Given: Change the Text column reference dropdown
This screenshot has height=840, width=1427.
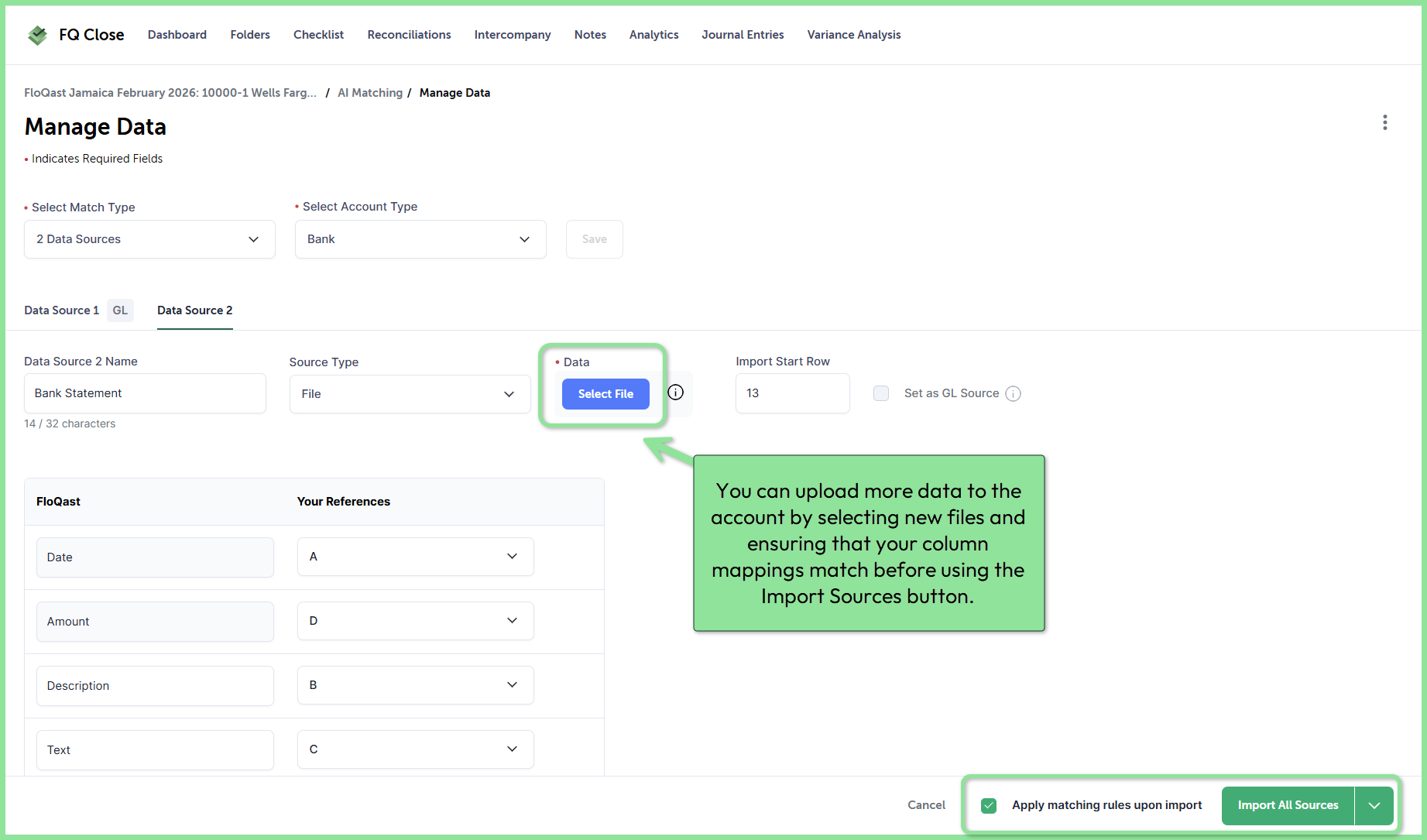Looking at the screenshot, I should tap(416, 749).
